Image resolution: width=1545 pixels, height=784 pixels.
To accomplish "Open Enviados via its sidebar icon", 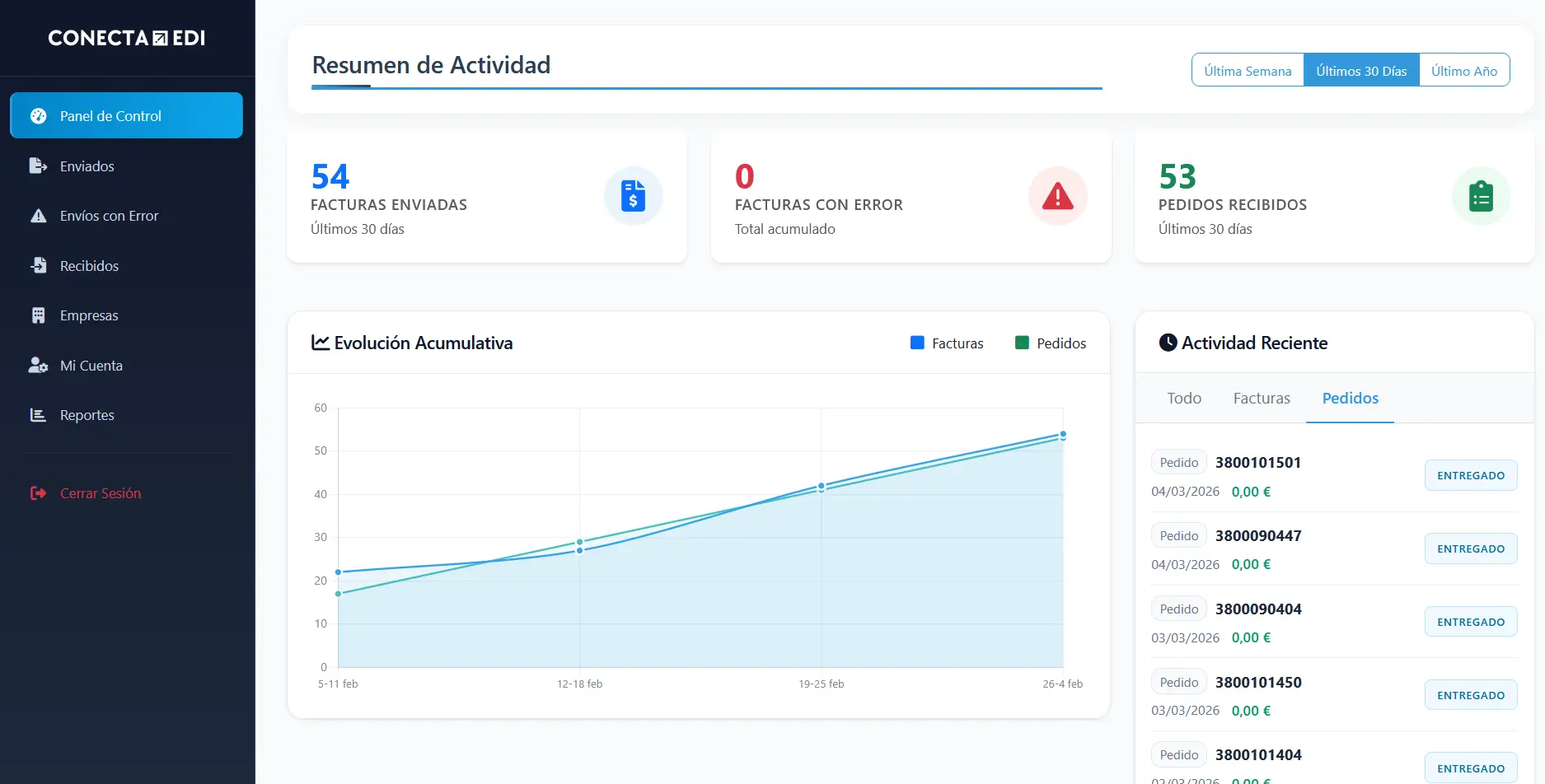I will (38, 166).
